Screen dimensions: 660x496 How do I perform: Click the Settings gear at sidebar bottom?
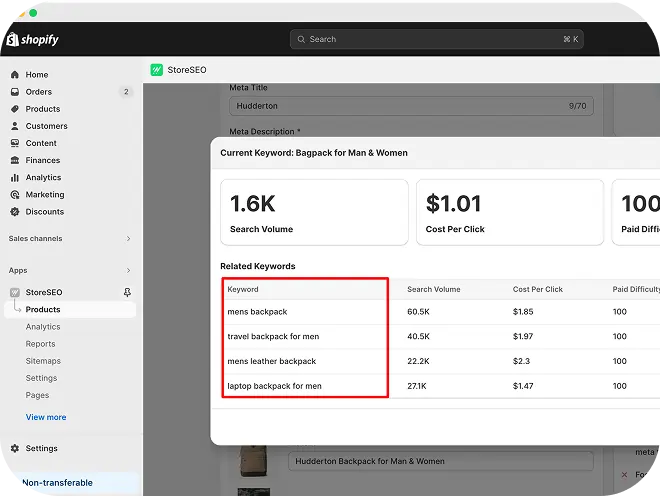coord(15,448)
